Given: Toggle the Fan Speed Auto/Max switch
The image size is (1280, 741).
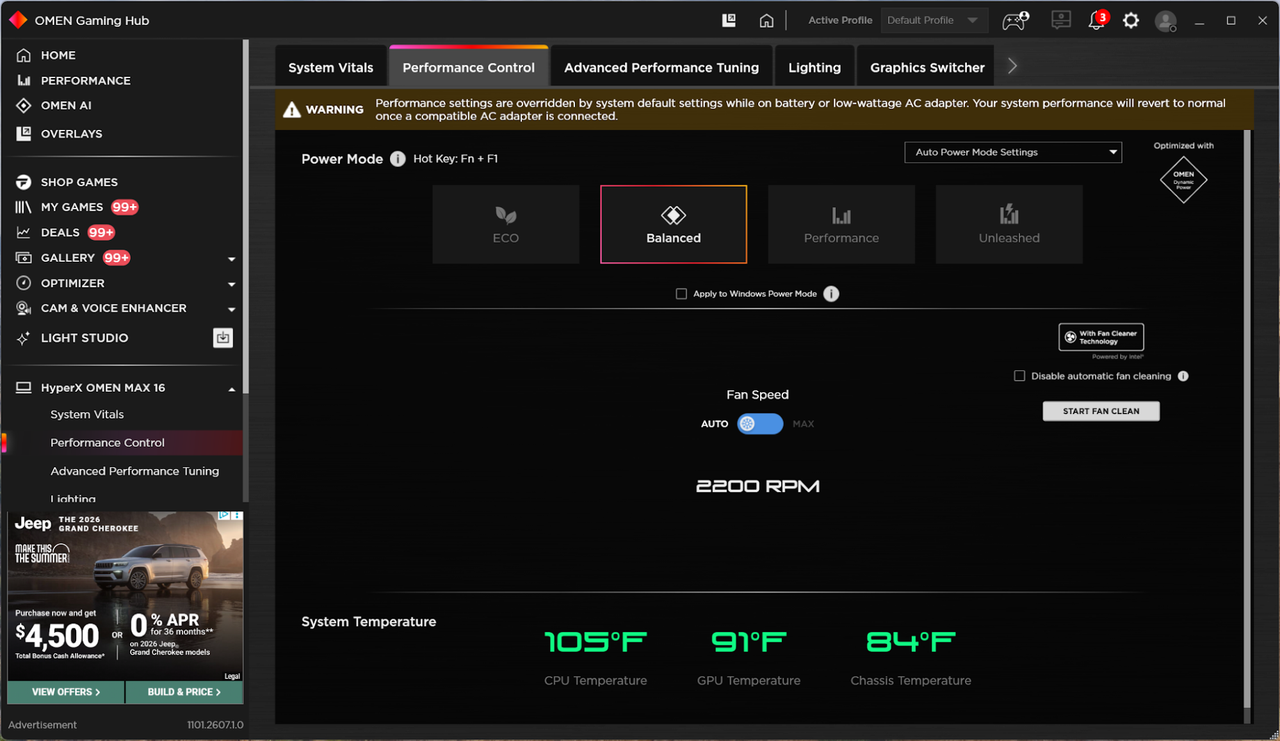Looking at the screenshot, I should [760, 424].
